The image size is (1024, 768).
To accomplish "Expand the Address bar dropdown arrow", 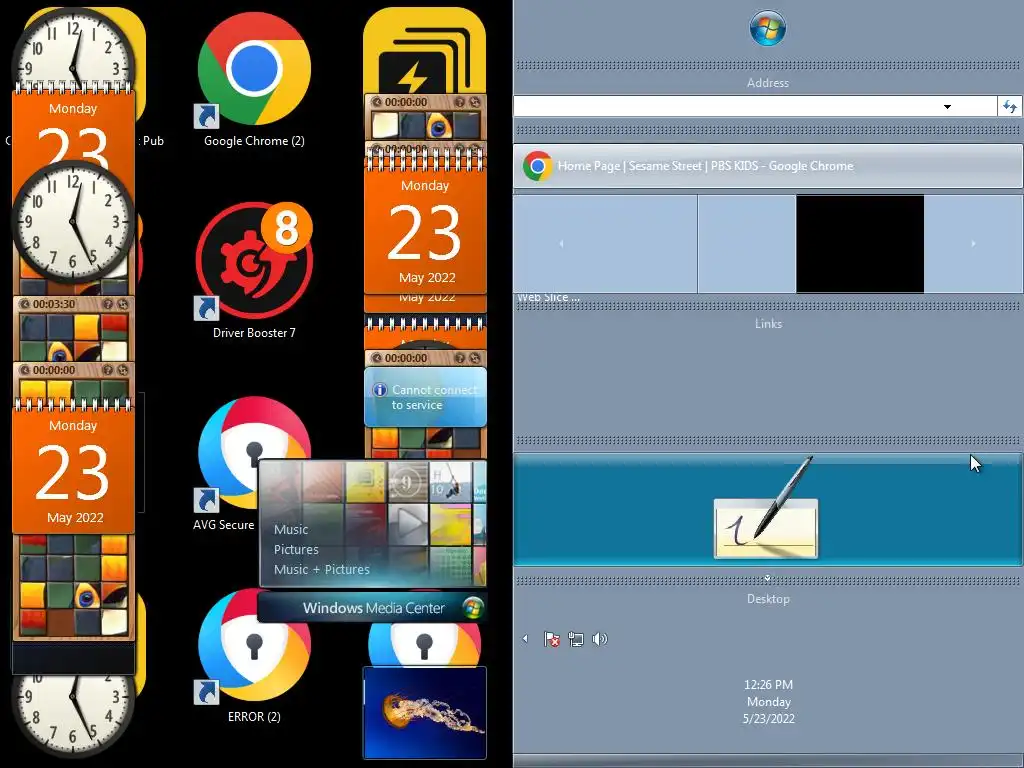I will coord(947,106).
